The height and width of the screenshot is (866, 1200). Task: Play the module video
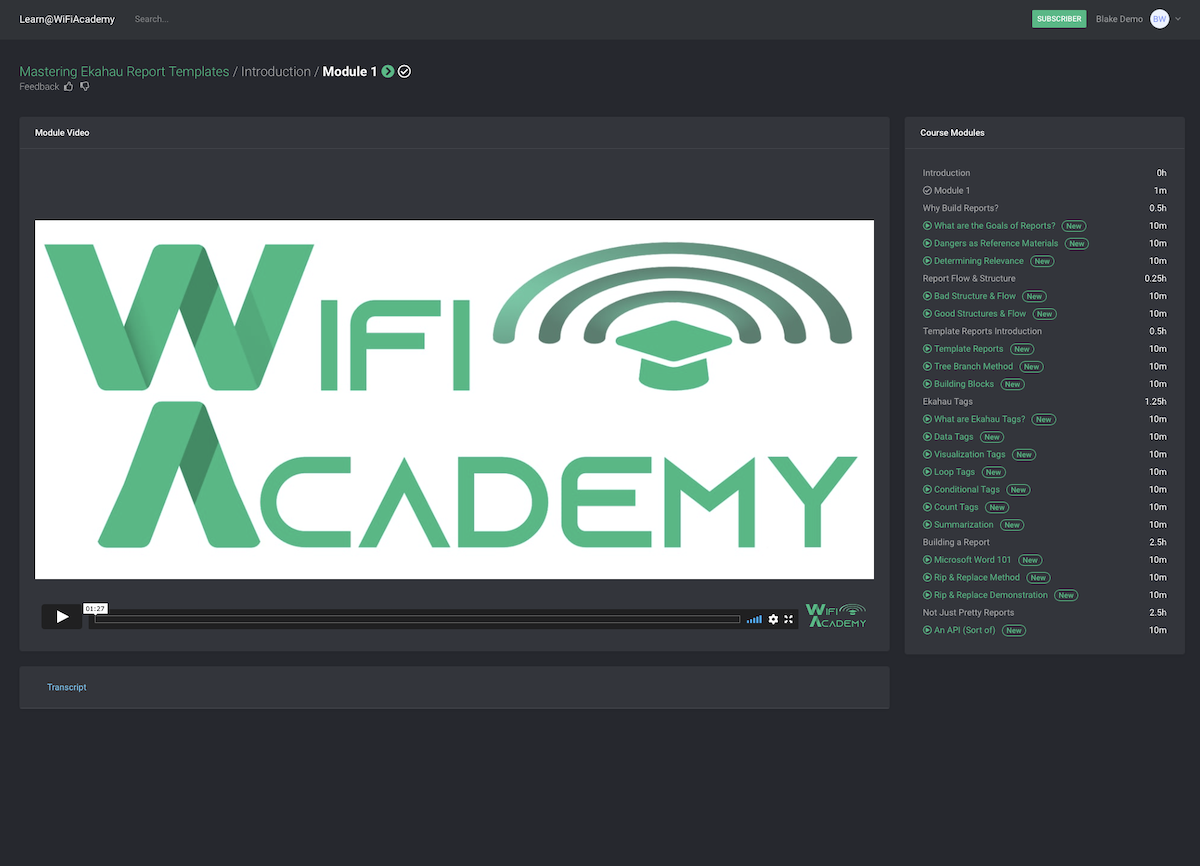[62, 617]
